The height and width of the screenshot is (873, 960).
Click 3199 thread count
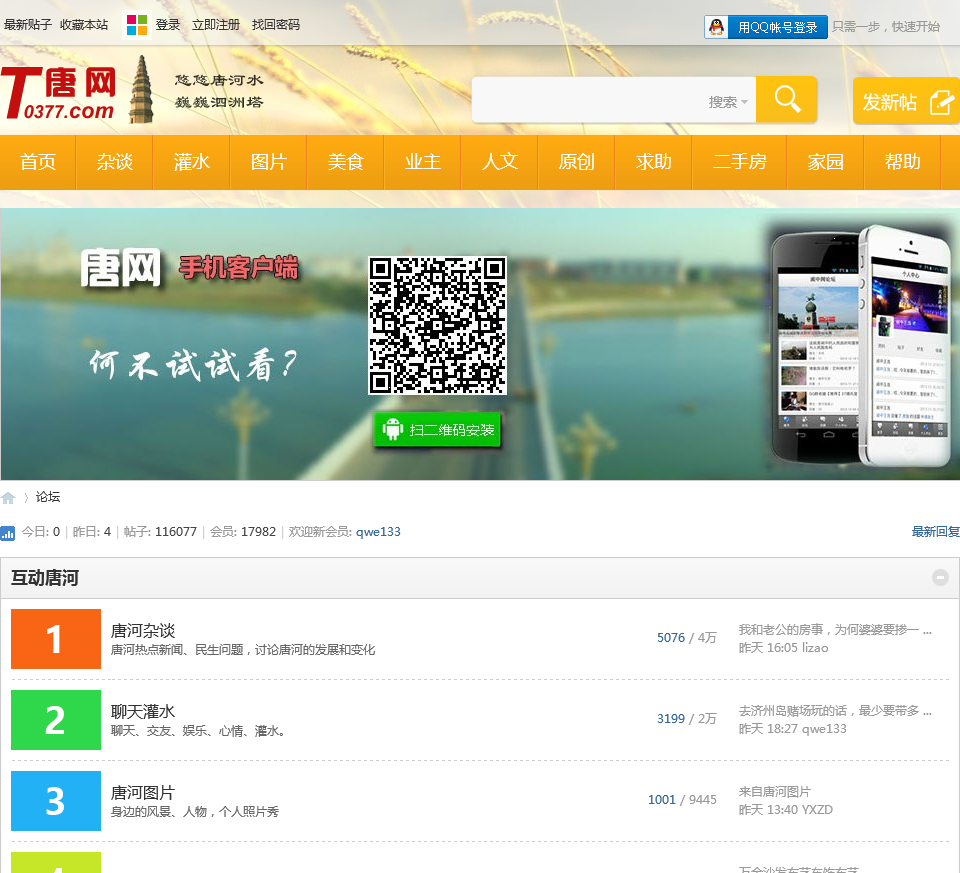[x=671, y=719]
